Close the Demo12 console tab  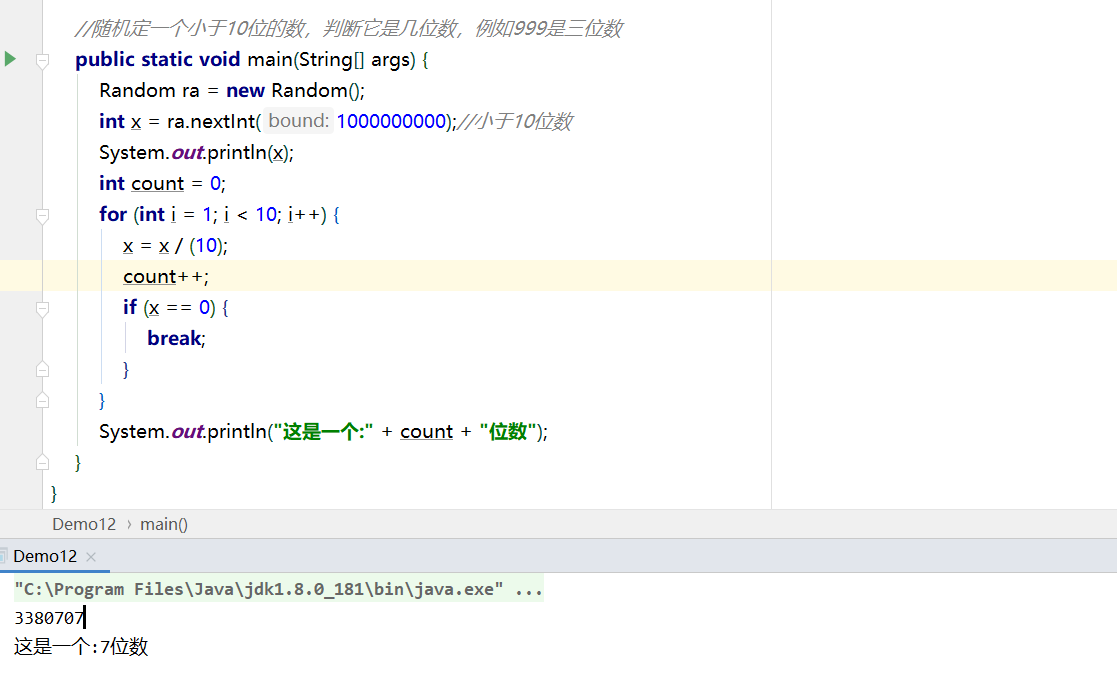point(90,557)
